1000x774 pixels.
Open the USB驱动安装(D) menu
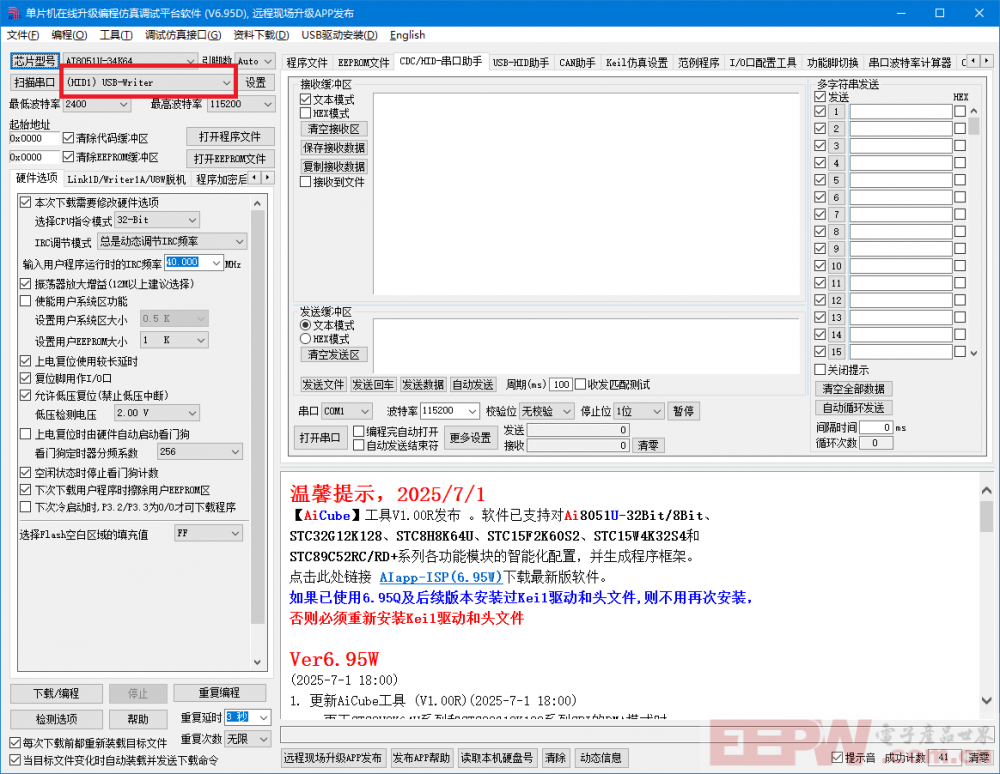click(339, 35)
